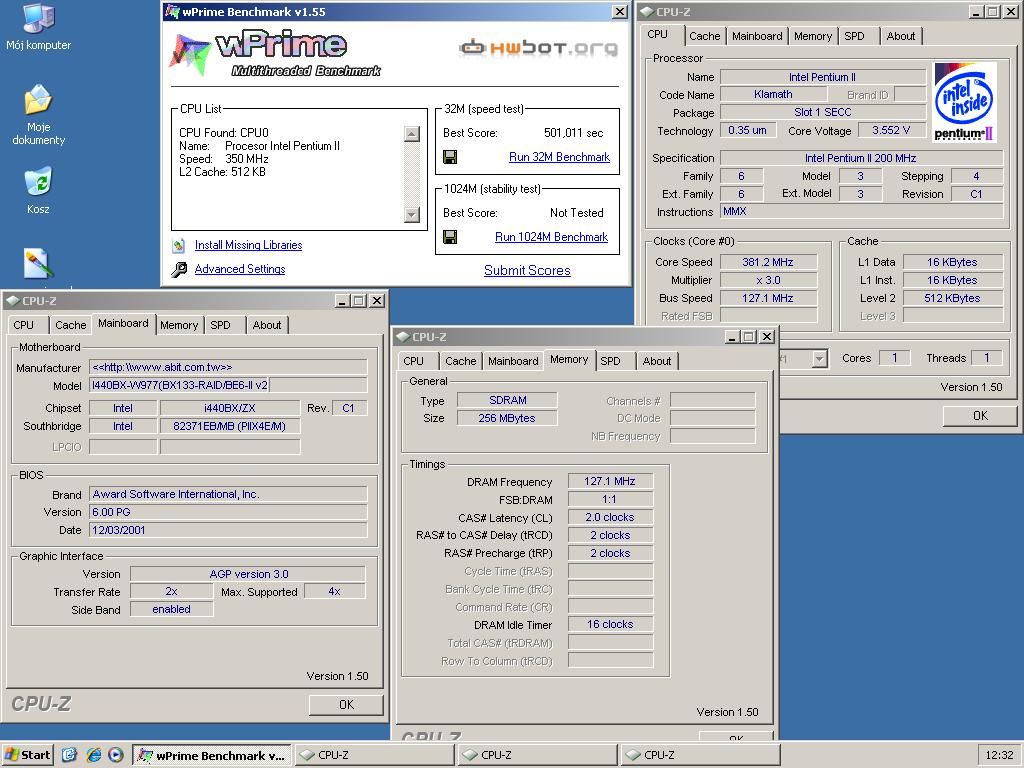
Task: Select About tab in Memory CPU-Z window
Action: click(x=657, y=361)
